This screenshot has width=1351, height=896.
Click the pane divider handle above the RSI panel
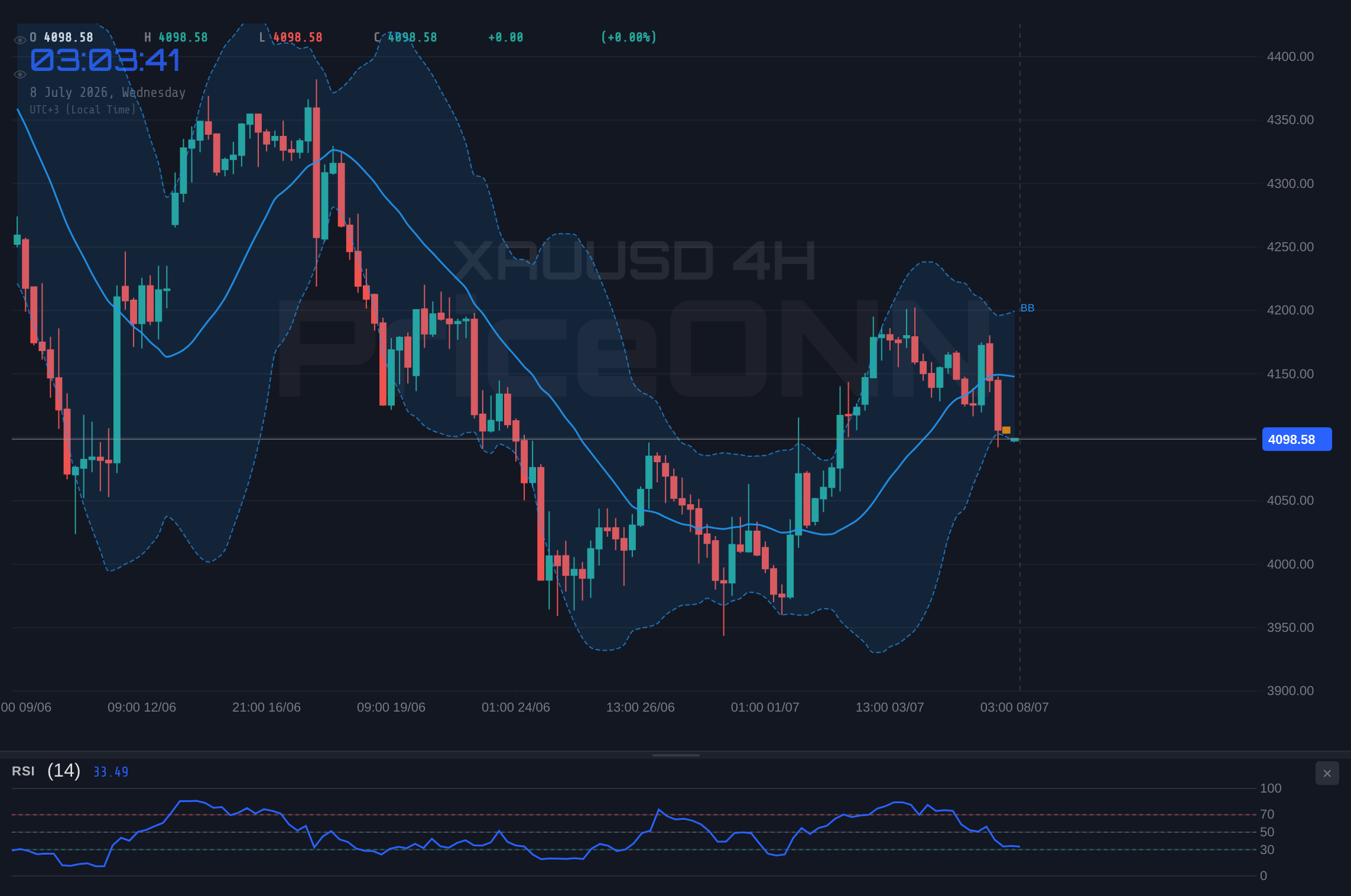675,755
